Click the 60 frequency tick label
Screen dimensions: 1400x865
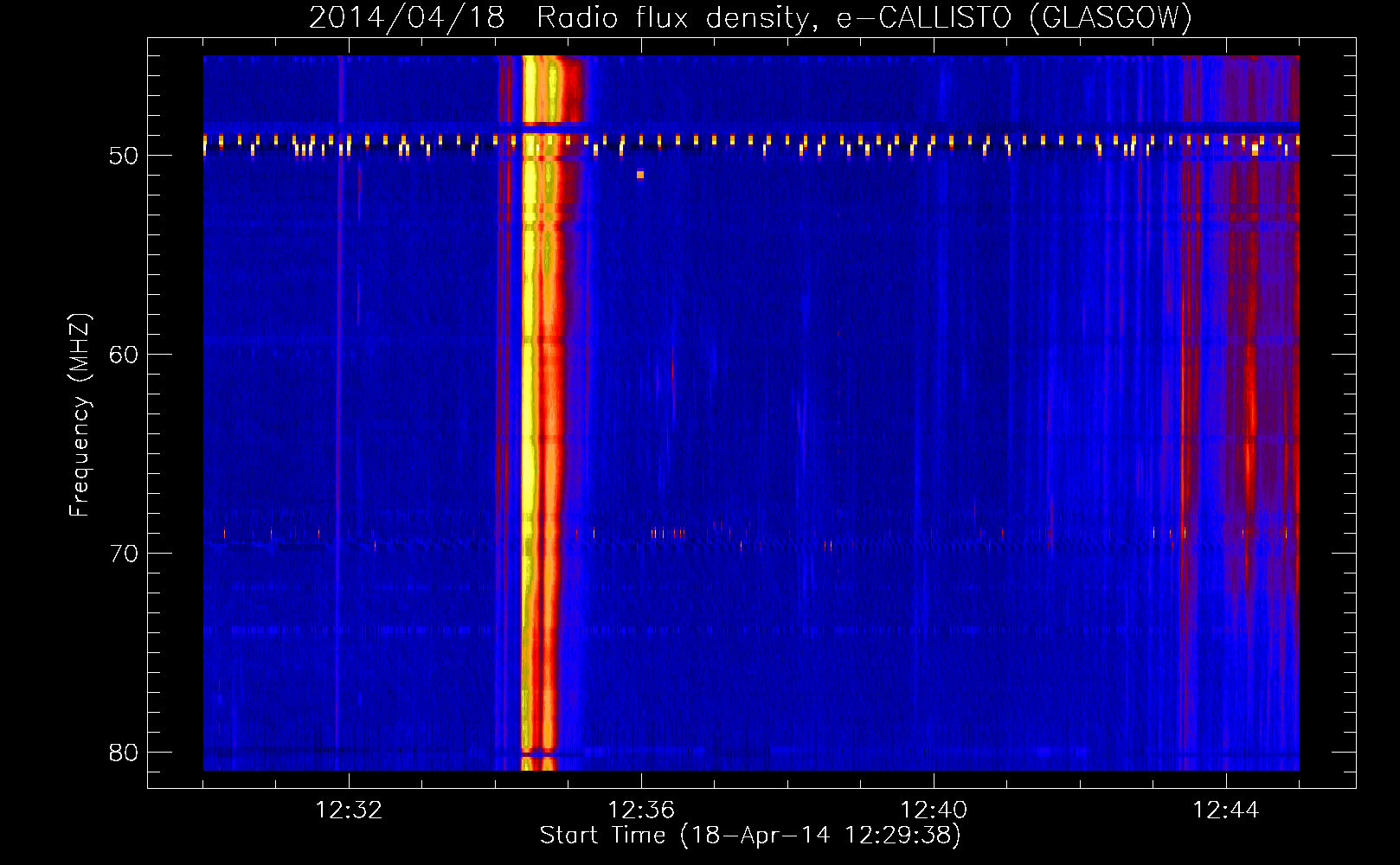pos(124,355)
